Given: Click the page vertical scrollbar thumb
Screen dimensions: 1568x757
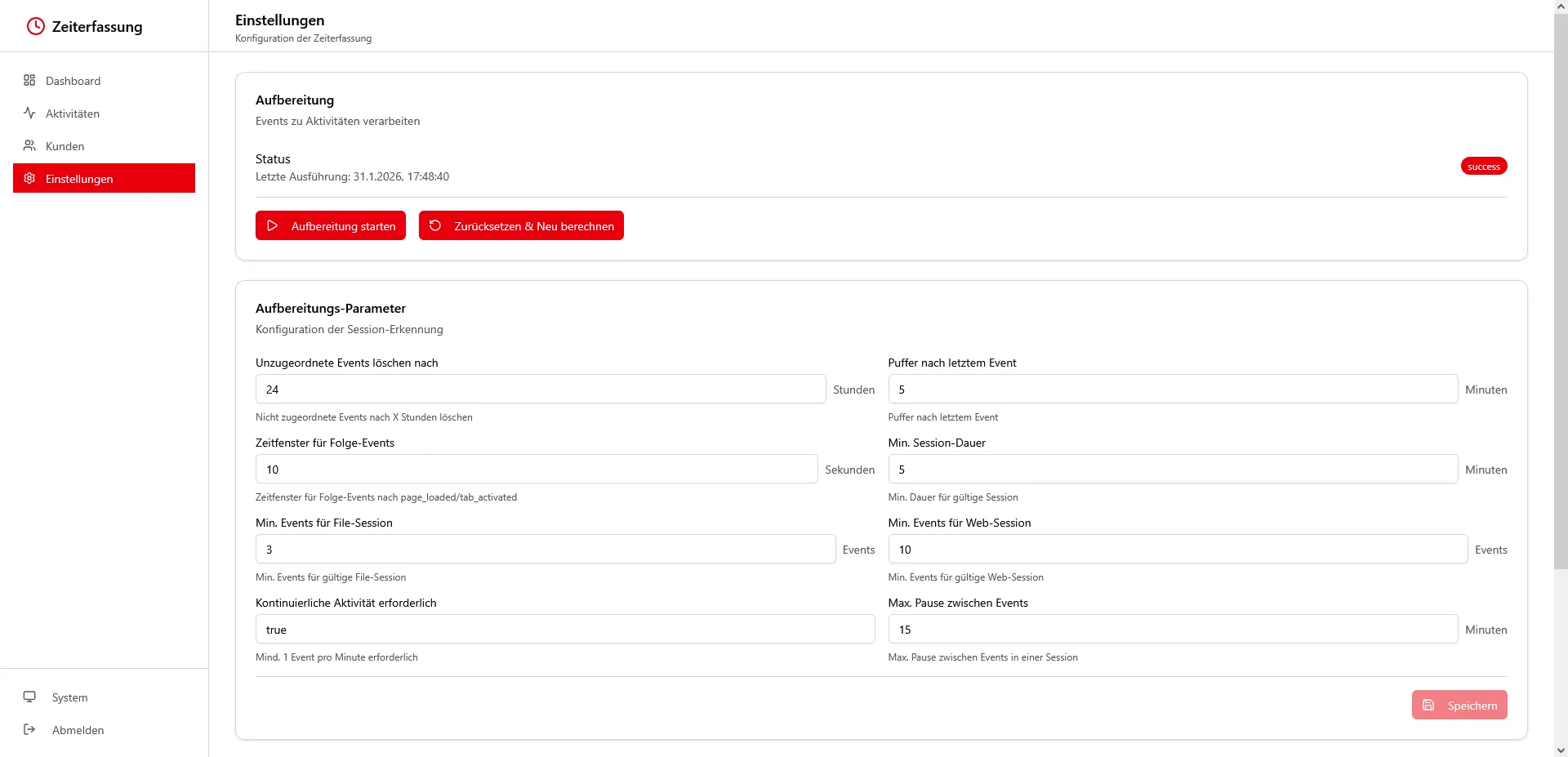Looking at the screenshot, I should pos(1561,292).
